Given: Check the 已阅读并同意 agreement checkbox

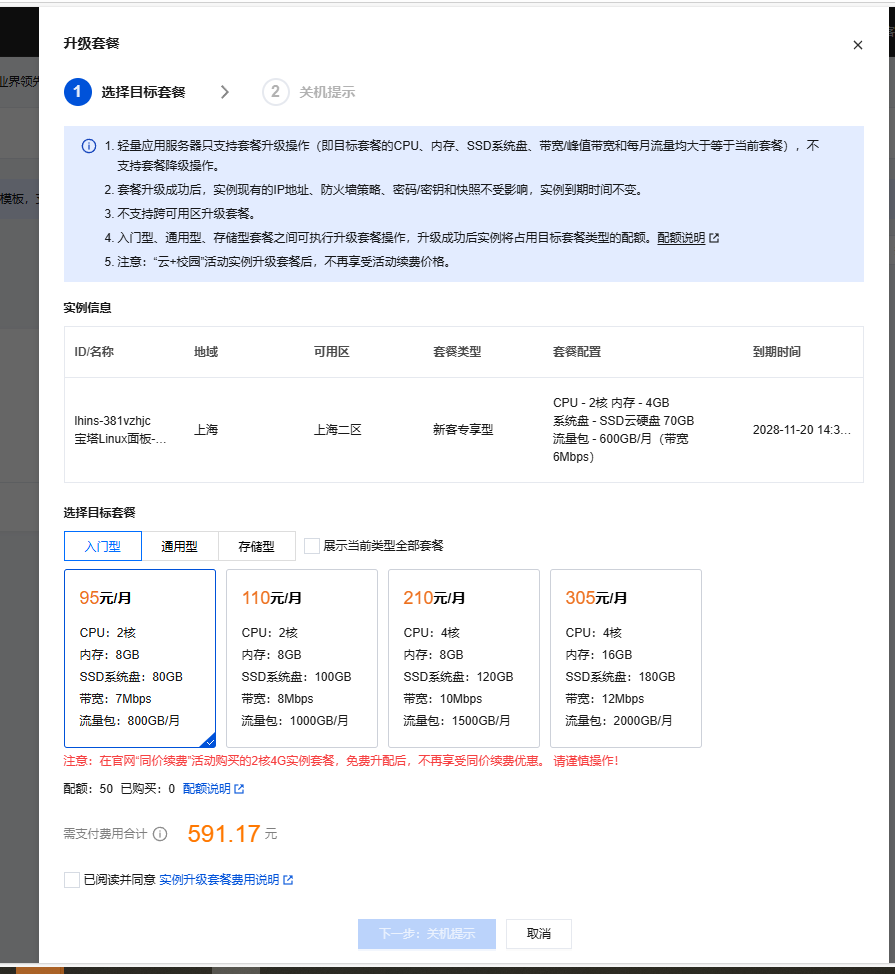Looking at the screenshot, I should 71,879.
